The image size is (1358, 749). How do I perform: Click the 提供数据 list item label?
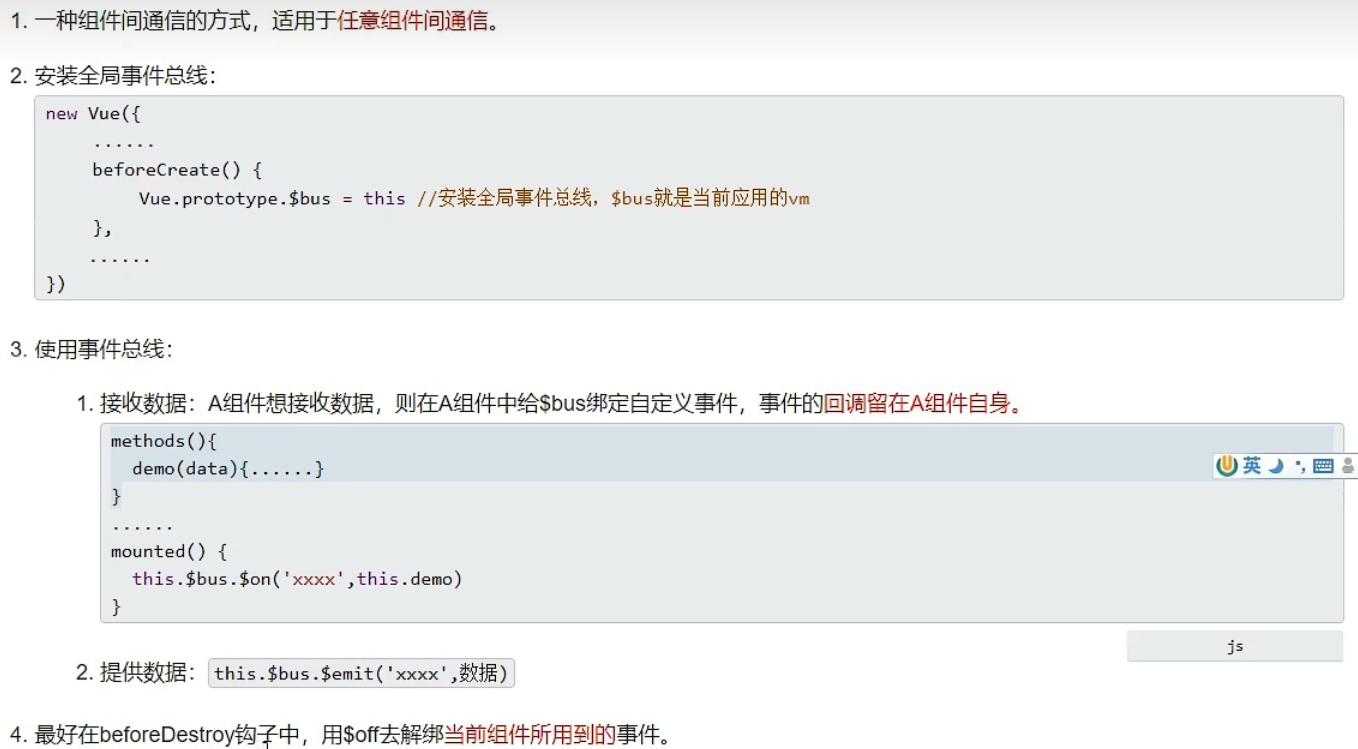(143, 673)
